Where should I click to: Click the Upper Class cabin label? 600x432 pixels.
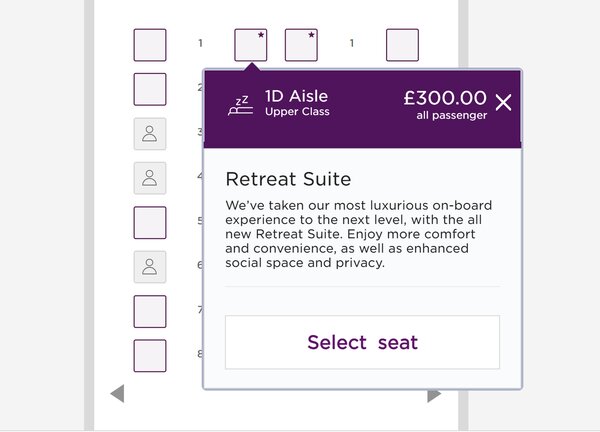point(297,112)
